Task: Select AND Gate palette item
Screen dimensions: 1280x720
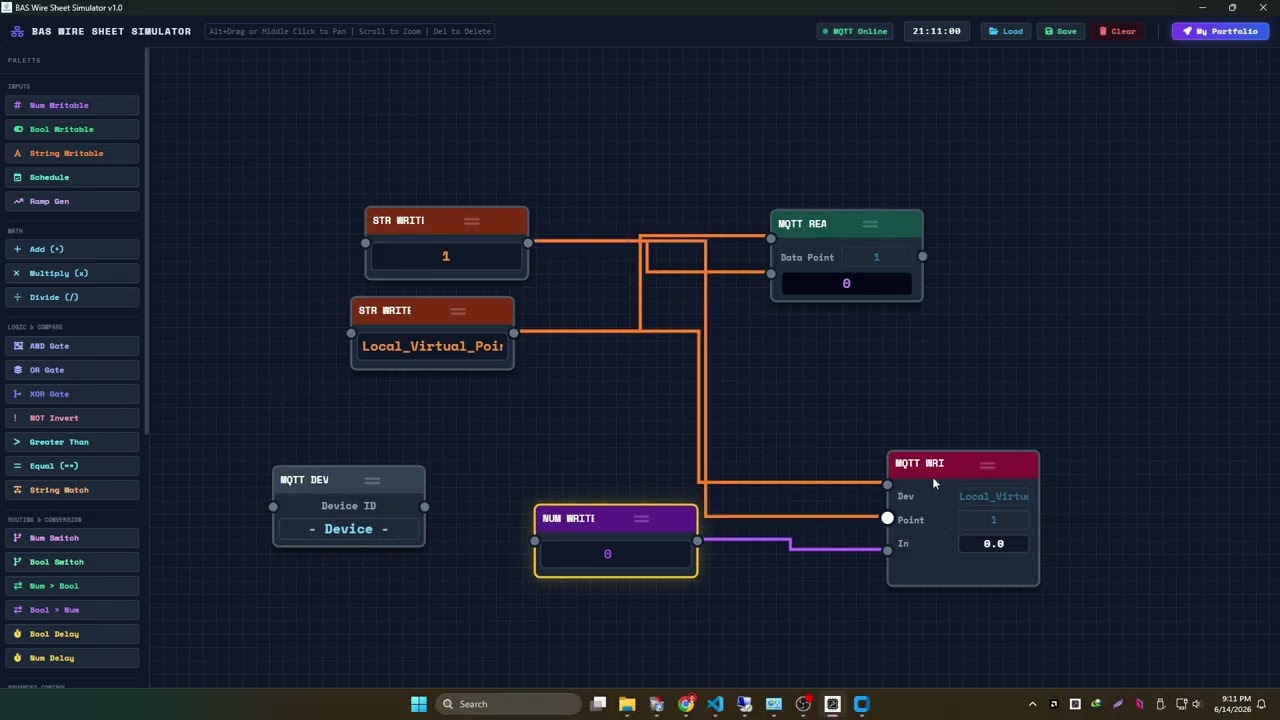Action: click(x=72, y=346)
